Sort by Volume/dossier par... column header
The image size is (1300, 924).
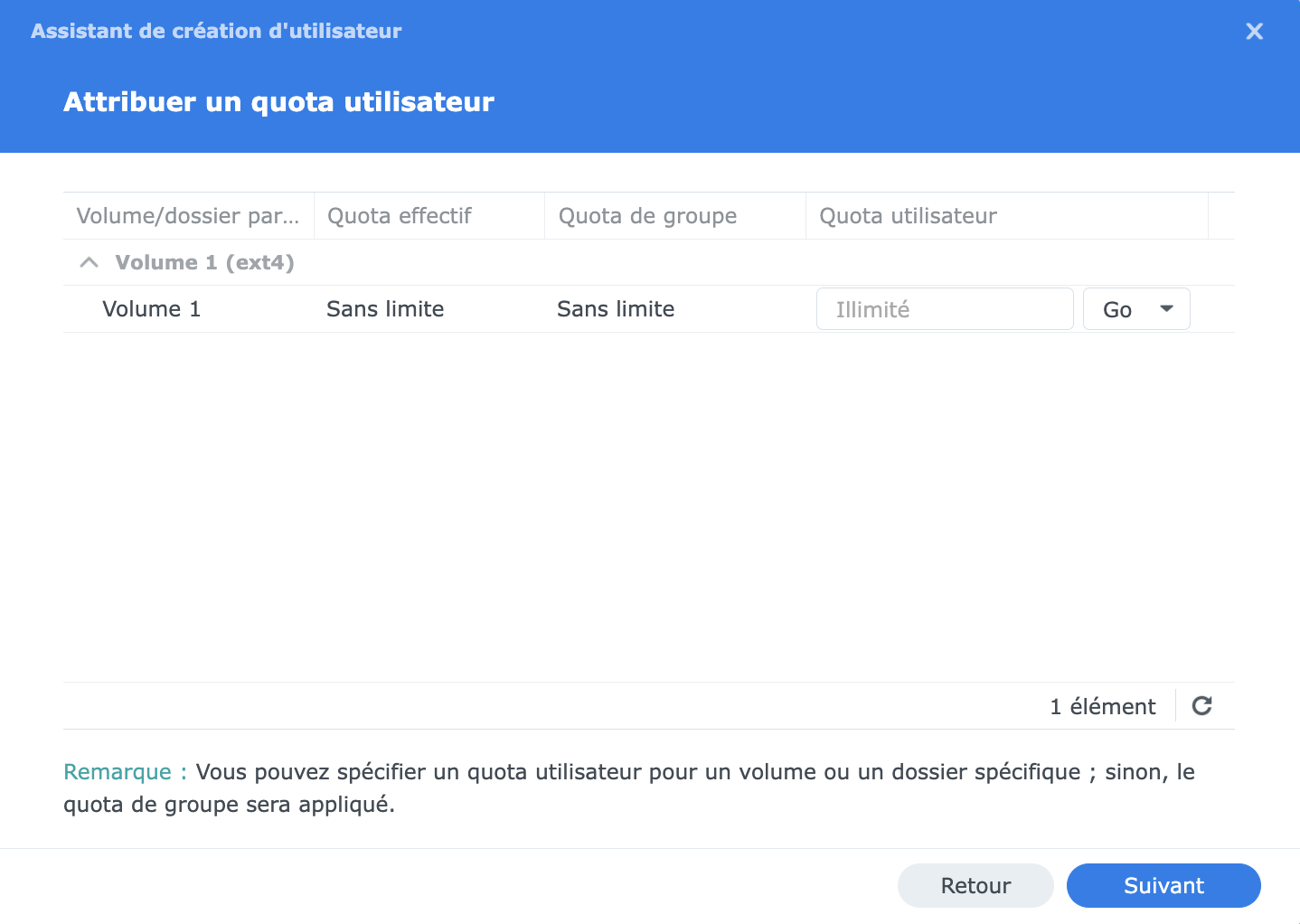point(188,216)
